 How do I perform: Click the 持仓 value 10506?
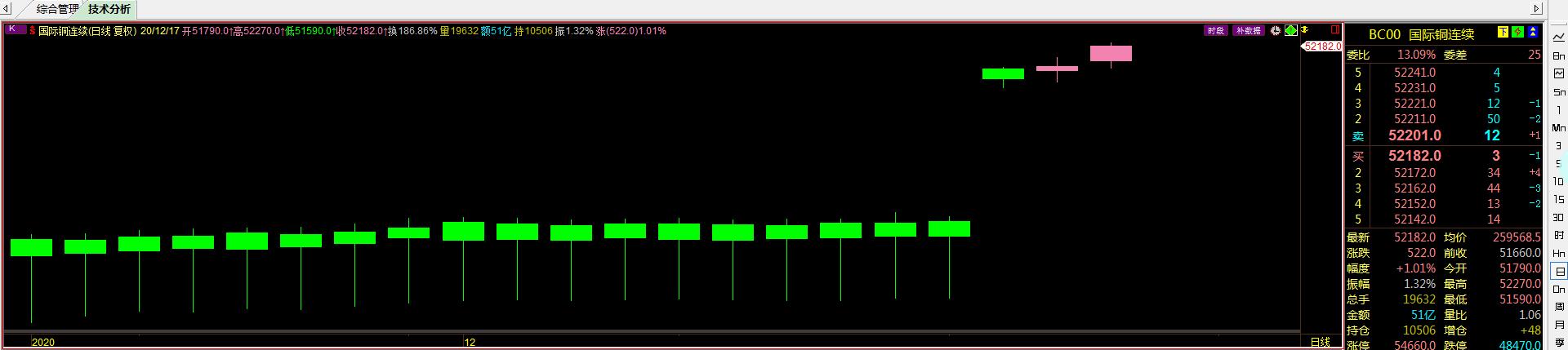click(x=1419, y=330)
